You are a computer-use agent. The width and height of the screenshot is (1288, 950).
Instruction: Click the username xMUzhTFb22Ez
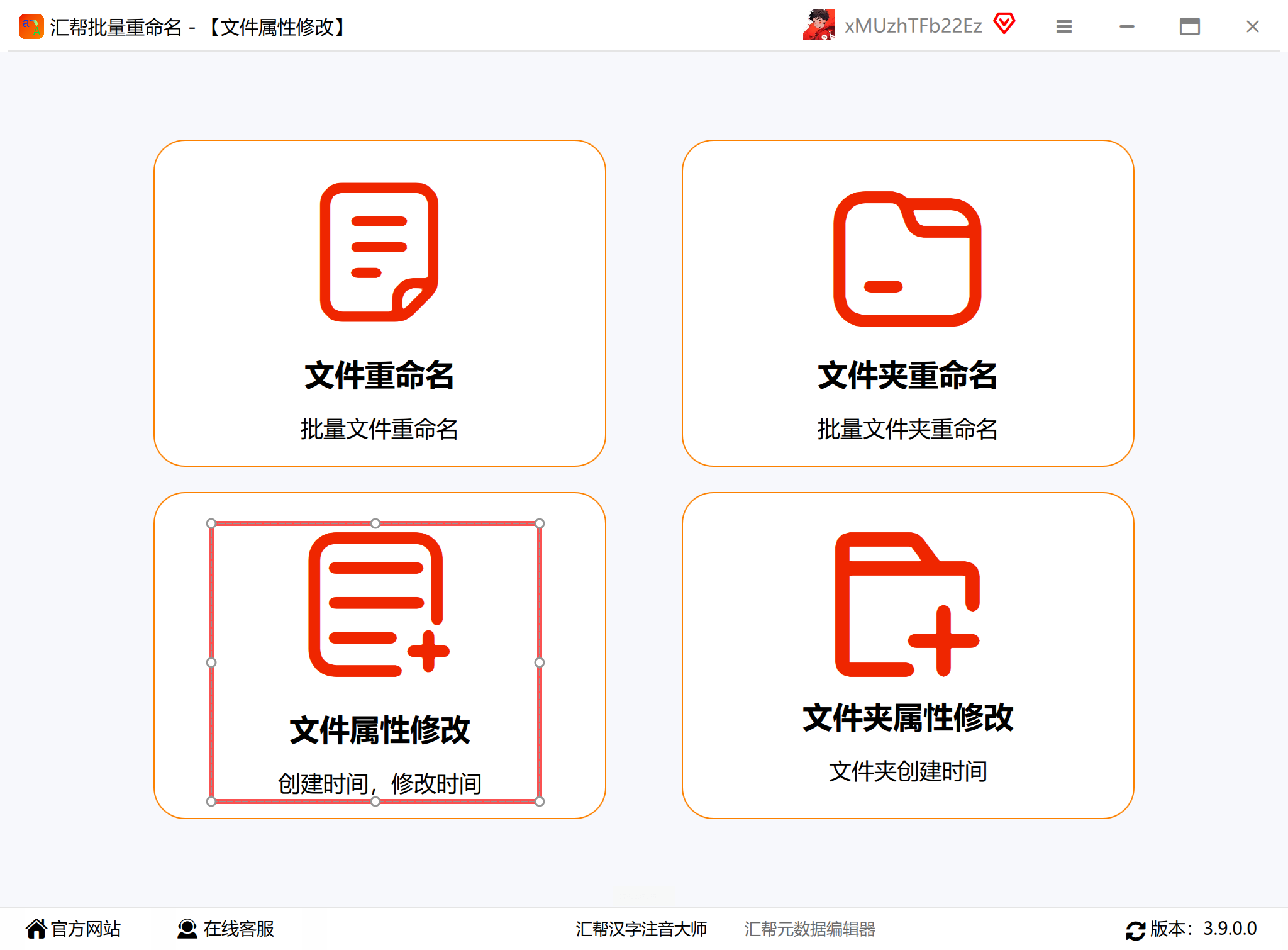(x=913, y=26)
